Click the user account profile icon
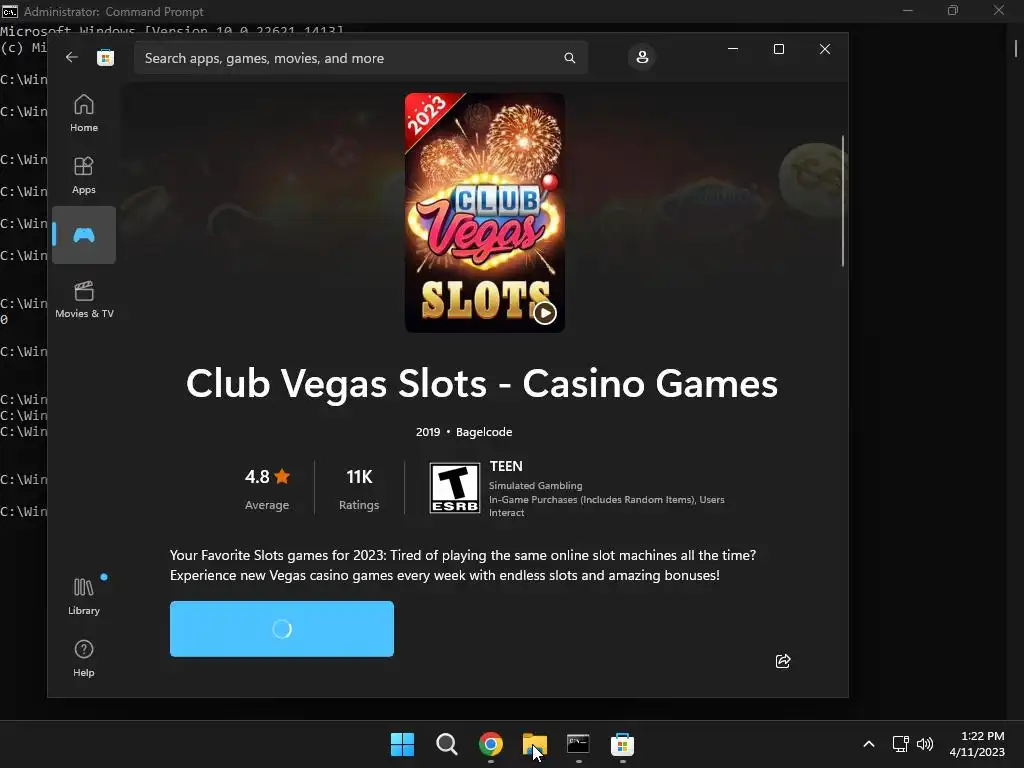 tap(642, 57)
